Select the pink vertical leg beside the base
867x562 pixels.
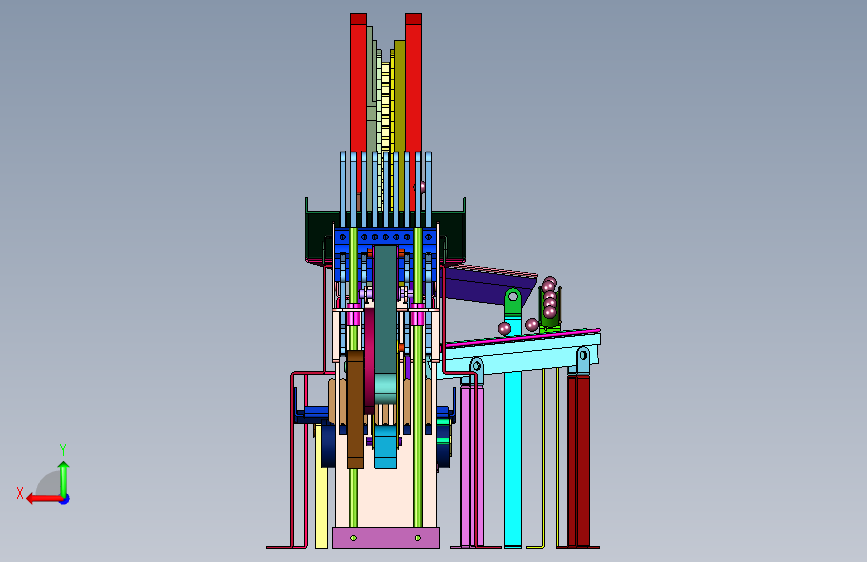(472, 466)
